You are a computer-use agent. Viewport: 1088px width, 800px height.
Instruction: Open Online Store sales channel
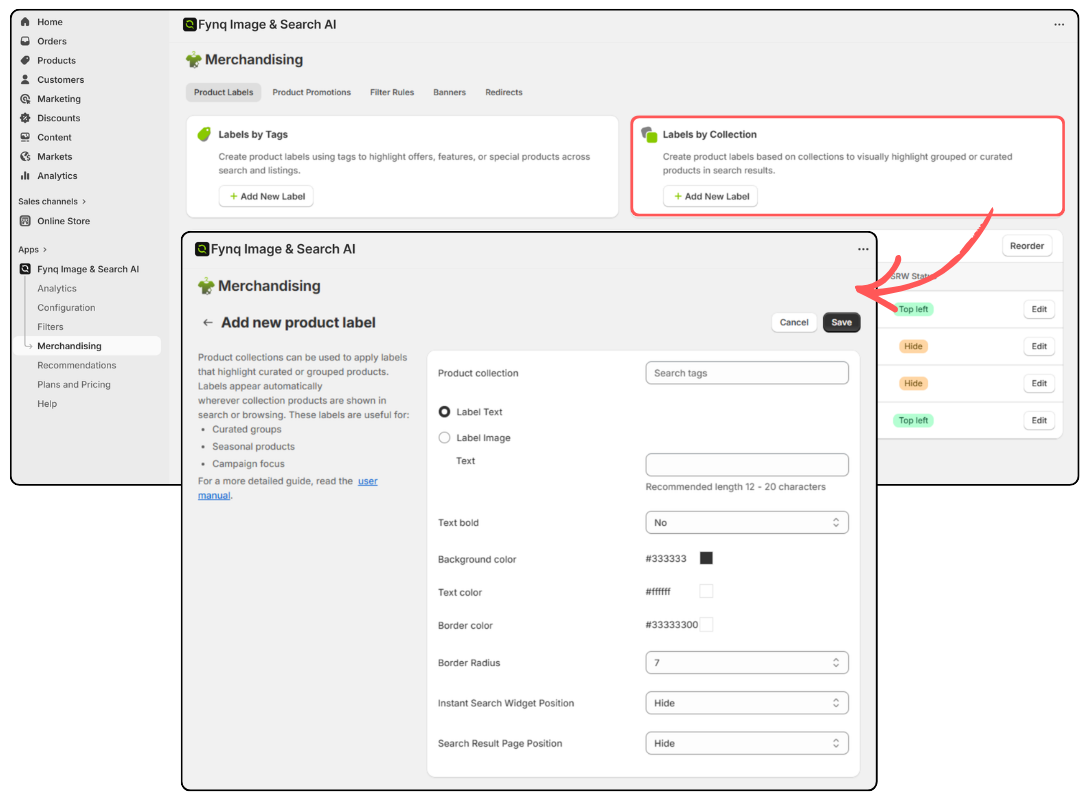pos(64,221)
